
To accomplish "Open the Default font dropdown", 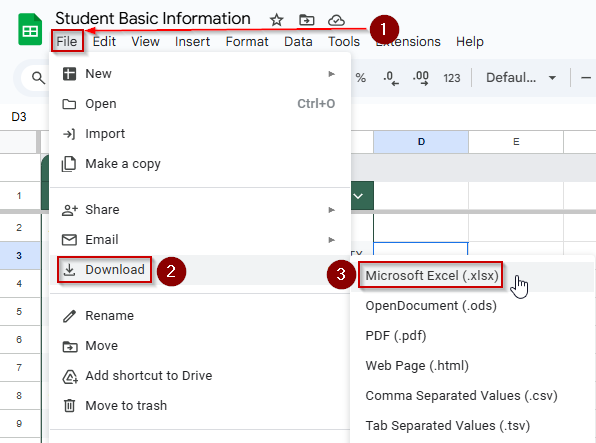I will (x=521, y=78).
